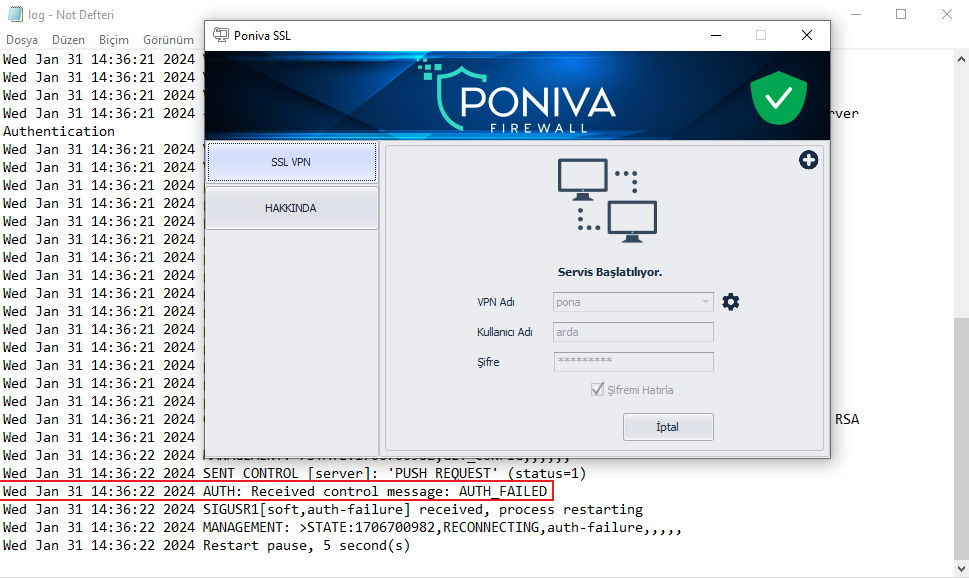
Task: Select the SSL VPN tab
Action: 292,162
